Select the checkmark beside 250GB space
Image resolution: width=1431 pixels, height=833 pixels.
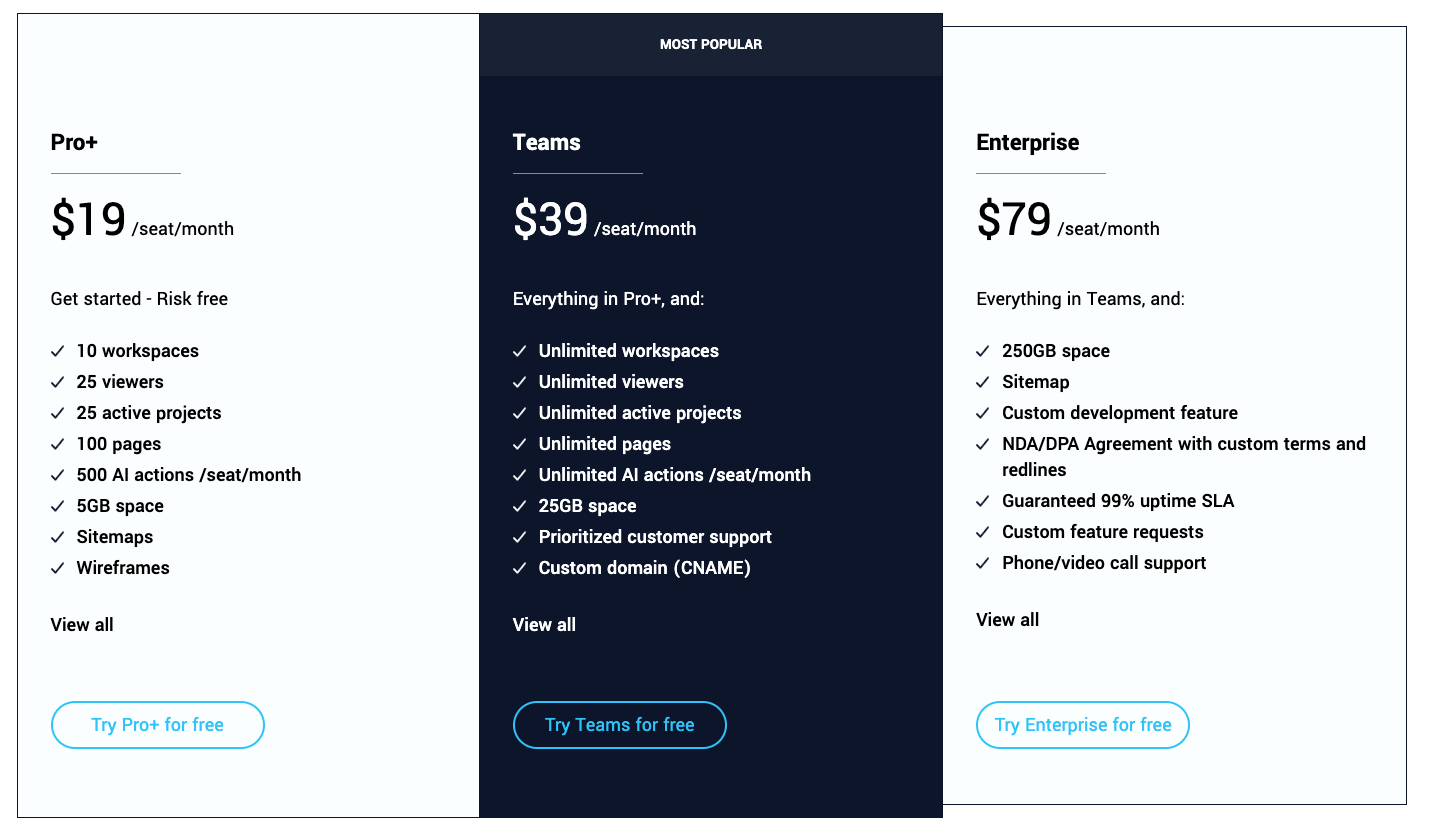click(983, 351)
